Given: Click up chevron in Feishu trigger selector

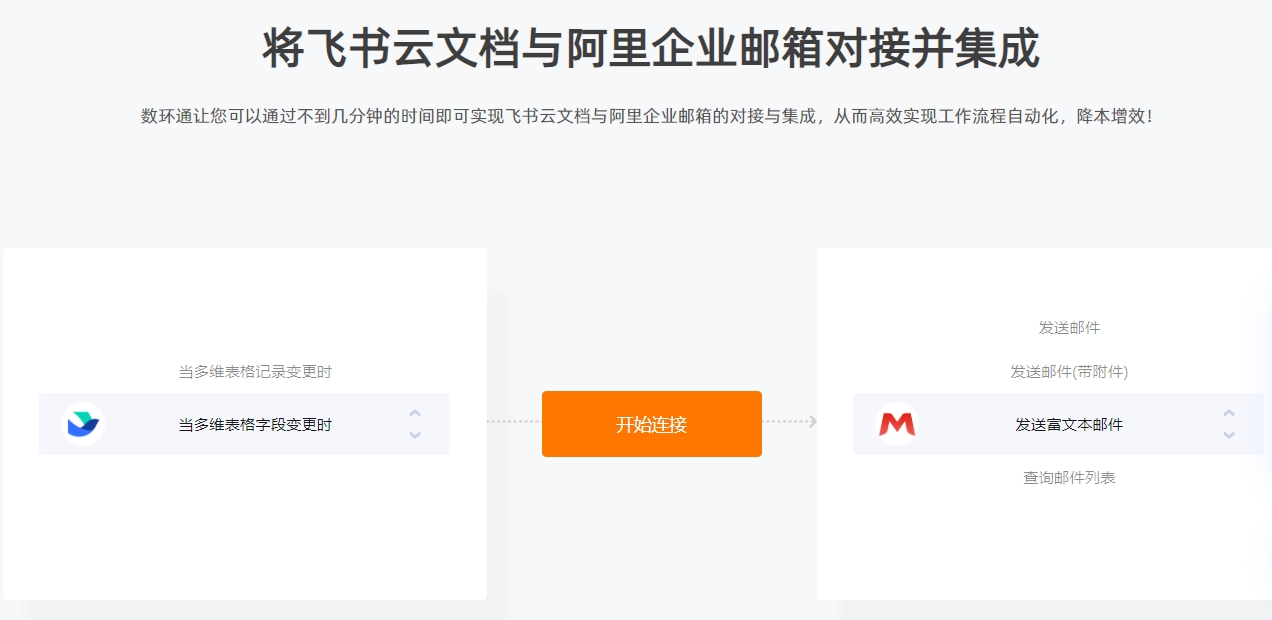Looking at the screenshot, I should pyautogui.click(x=415, y=413).
